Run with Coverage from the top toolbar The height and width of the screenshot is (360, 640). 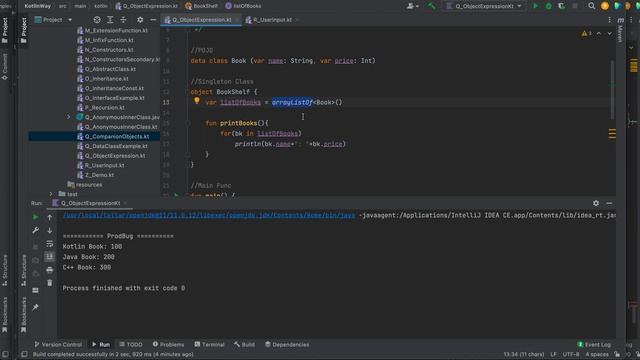[x=562, y=6]
